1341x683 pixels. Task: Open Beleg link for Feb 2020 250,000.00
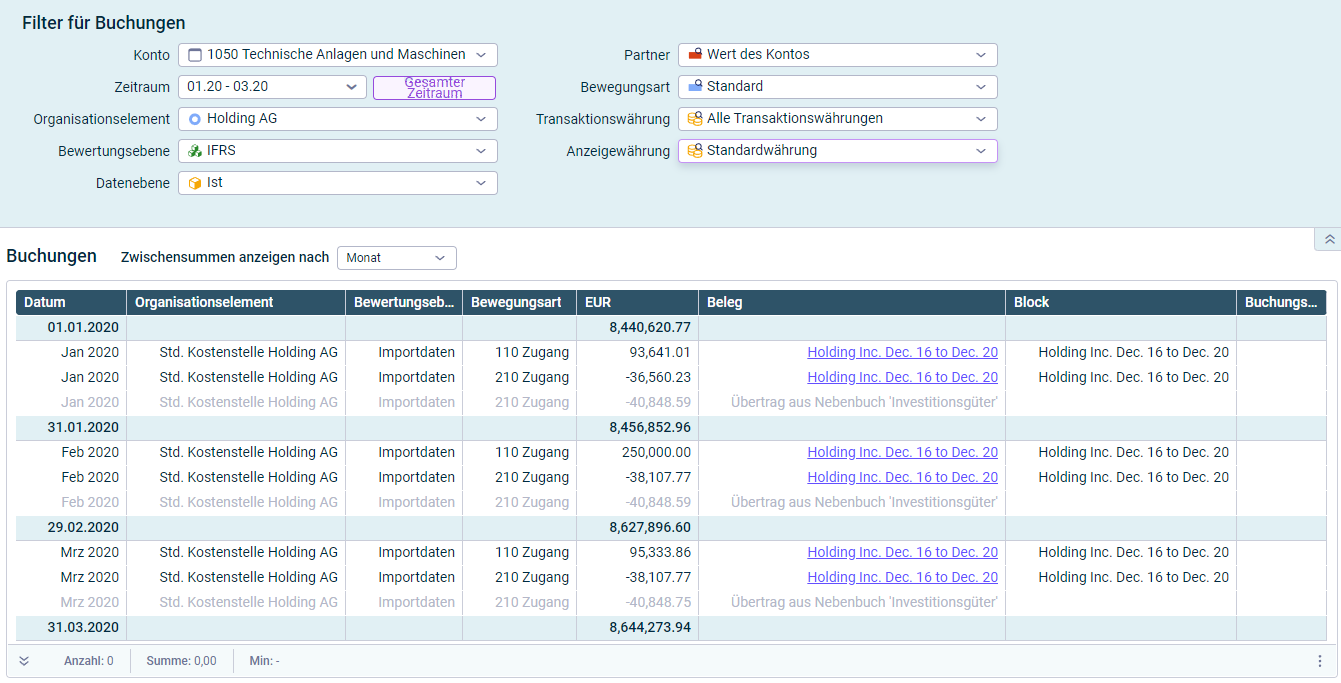[x=902, y=452]
